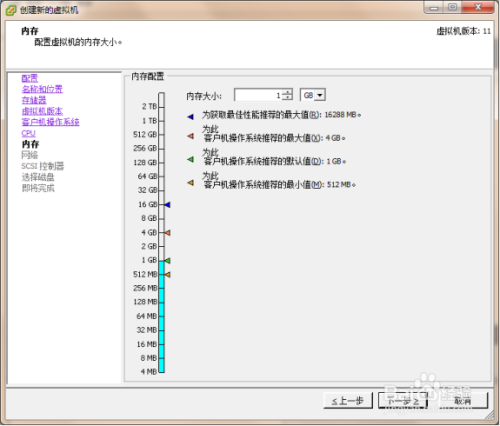The height and width of the screenshot is (426, 500).
Task: Click disabled 网络 step in sidebar
Action: click(30, 155)
